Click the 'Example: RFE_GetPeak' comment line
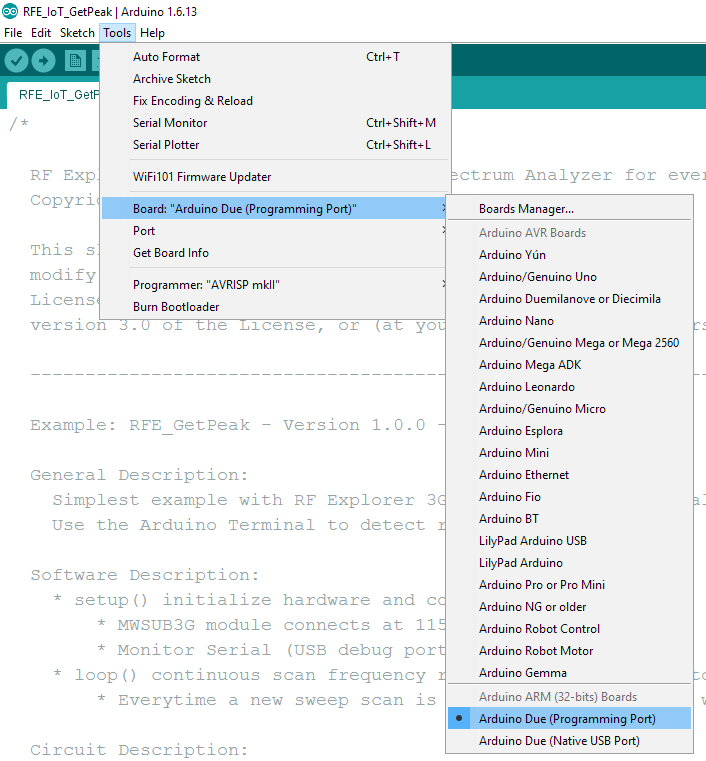 coord(238,425)
